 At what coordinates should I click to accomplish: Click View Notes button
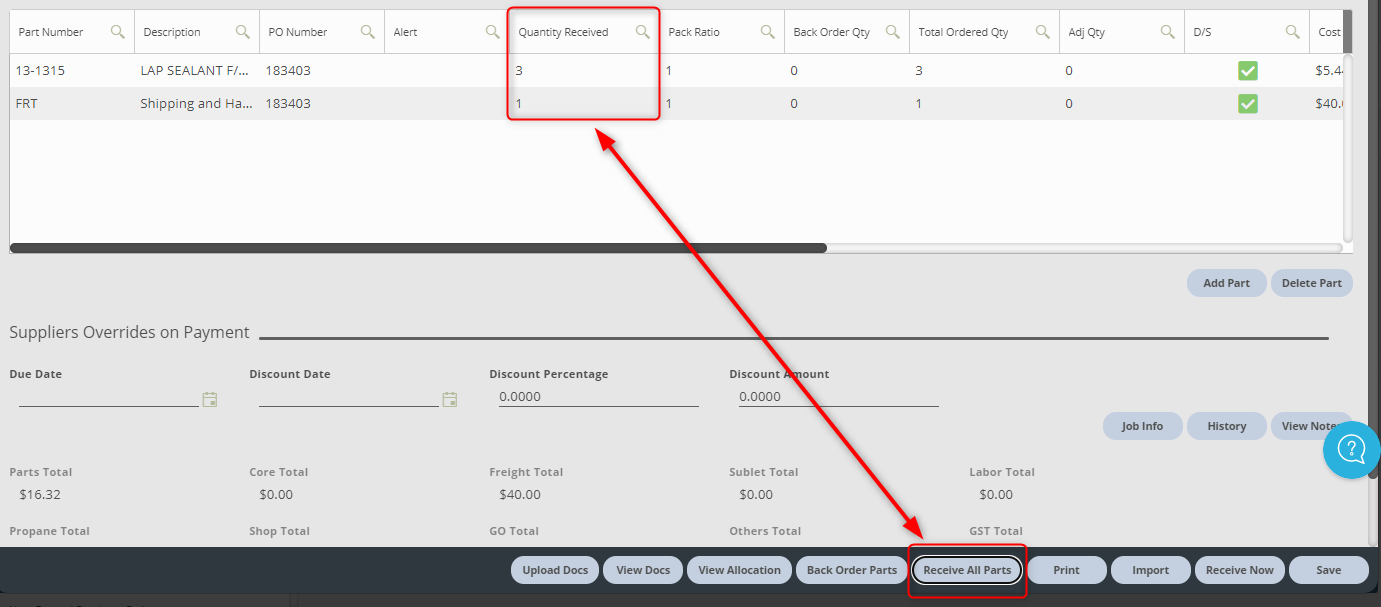1311,426
